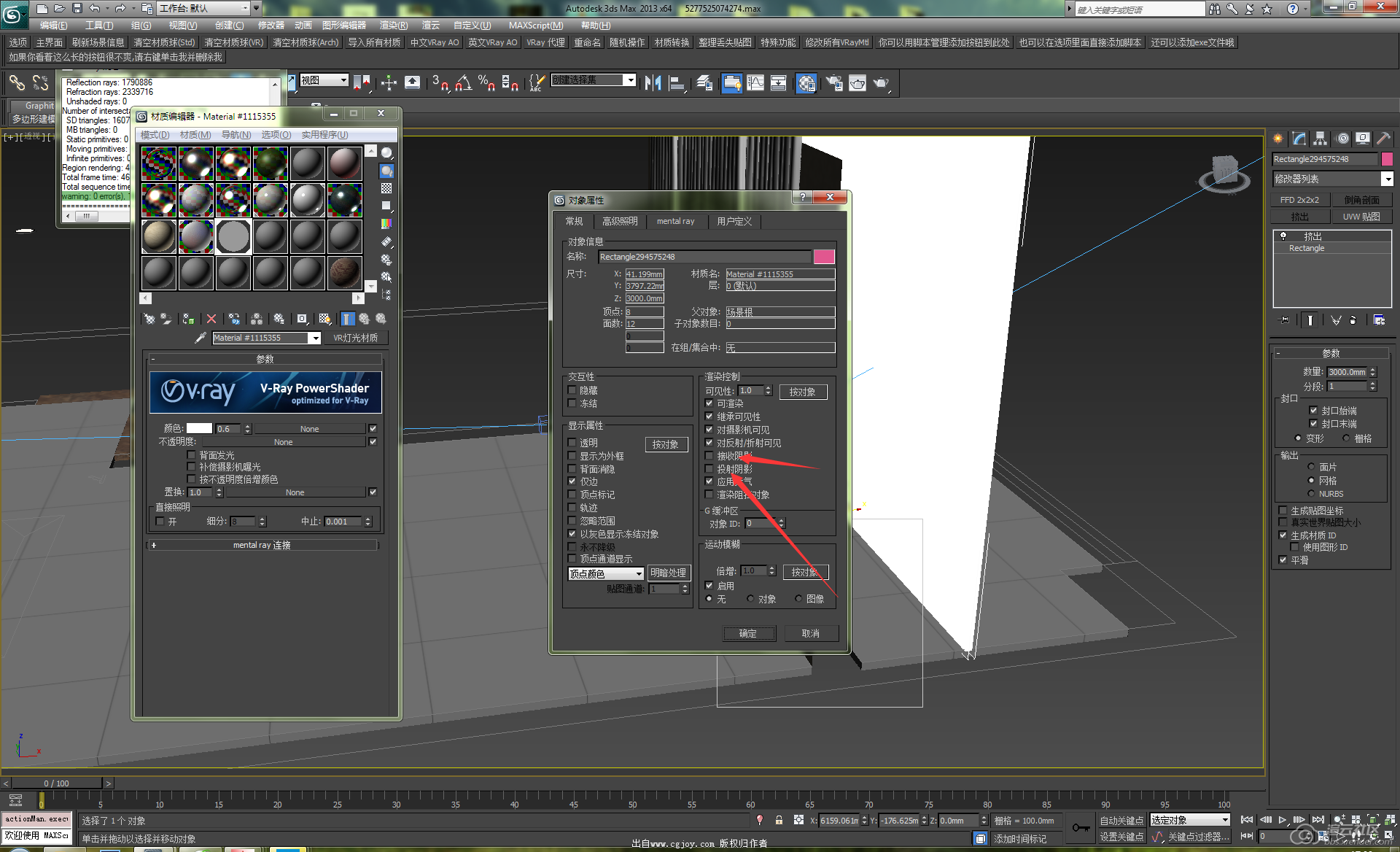The width and height of the screenshot is (1400, 852).
Task: Expand the mental ray 连接 rollout
Action: click(262, 545)
